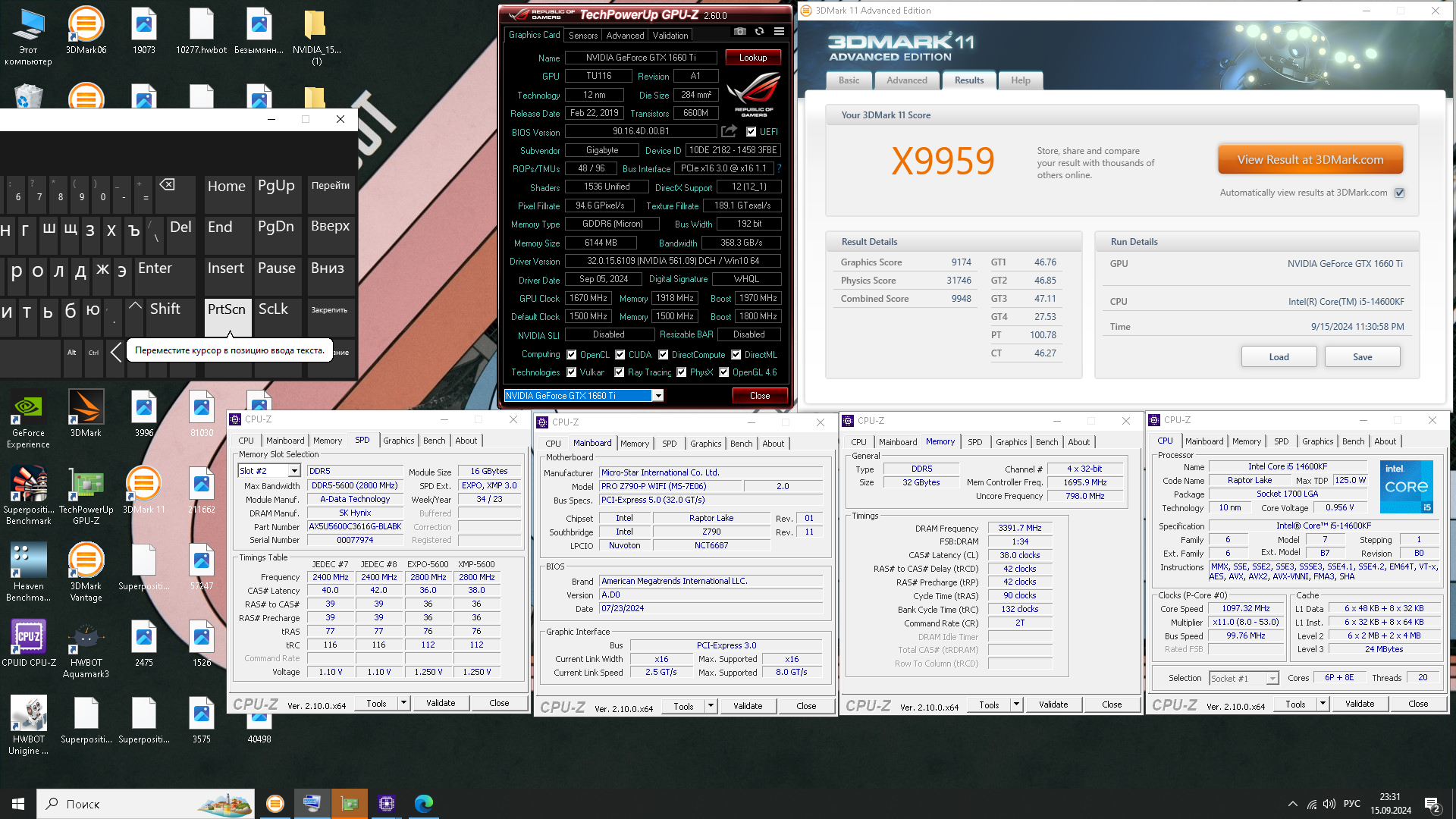1456x819 pixels.
Task: Click GPU-Z taskbar icon
Action: pos(349,804)
